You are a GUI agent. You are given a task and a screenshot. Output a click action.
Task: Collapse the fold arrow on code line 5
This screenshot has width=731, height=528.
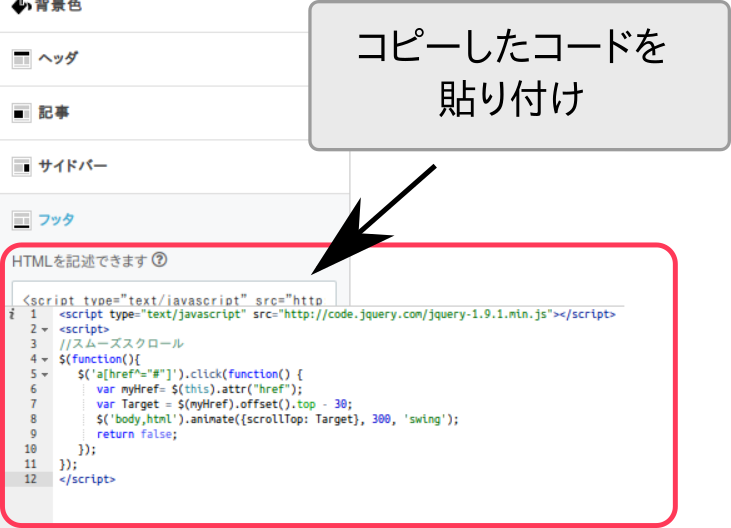[x=45, y=374]
